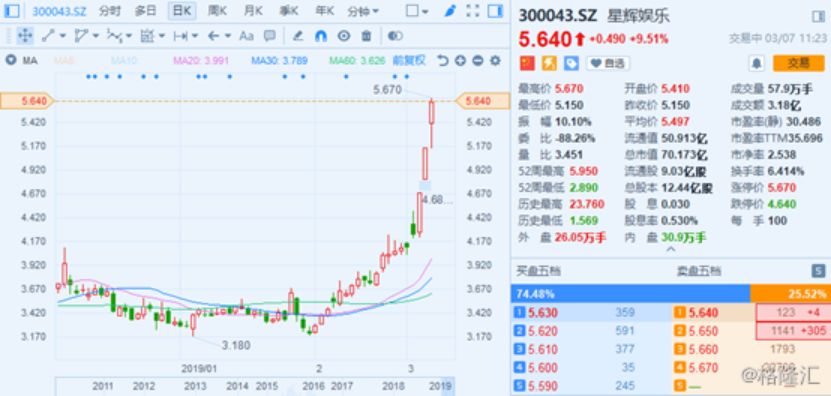Select the 年K yearly candlestick tab
Image resolution: width=831 pixels, height=396 pixels.
pos(324,11)
